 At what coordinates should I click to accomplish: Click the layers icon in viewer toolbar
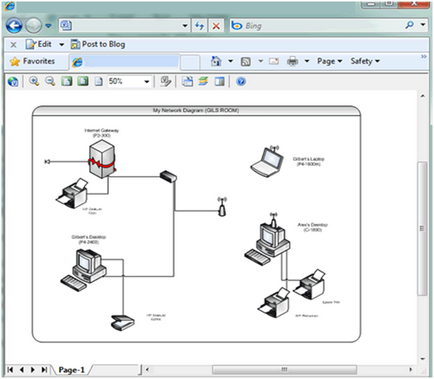pos(203,81)
